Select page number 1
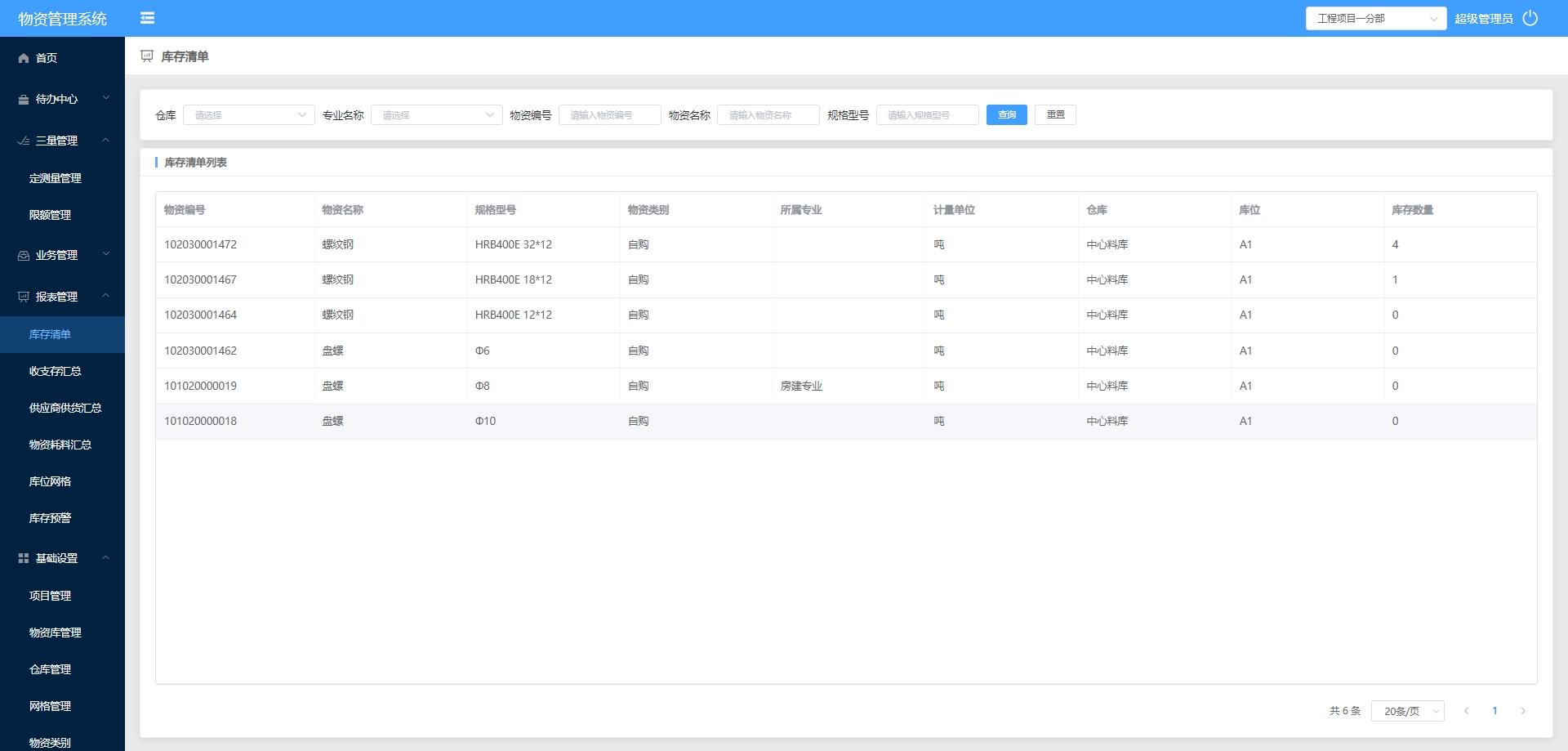This screenshot has height=751, width=1568. 1494,711
